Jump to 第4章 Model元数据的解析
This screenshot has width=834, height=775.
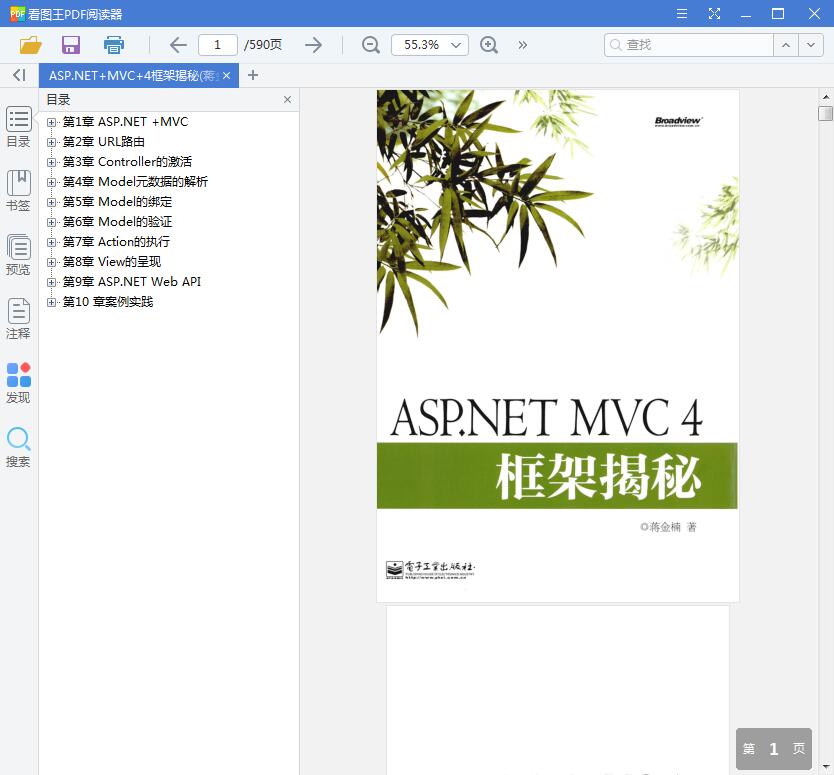click(x=135, y=182)
